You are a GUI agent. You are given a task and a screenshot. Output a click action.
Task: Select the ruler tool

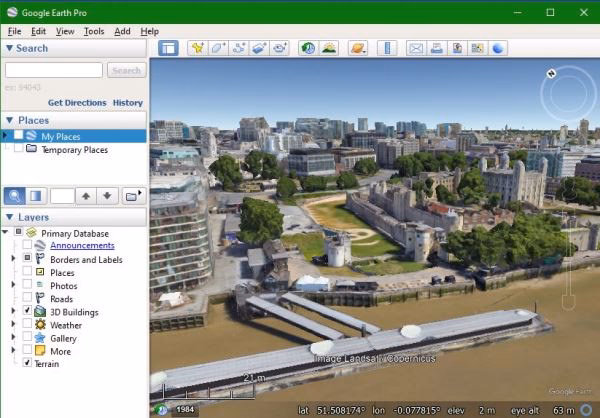(387, 48)
